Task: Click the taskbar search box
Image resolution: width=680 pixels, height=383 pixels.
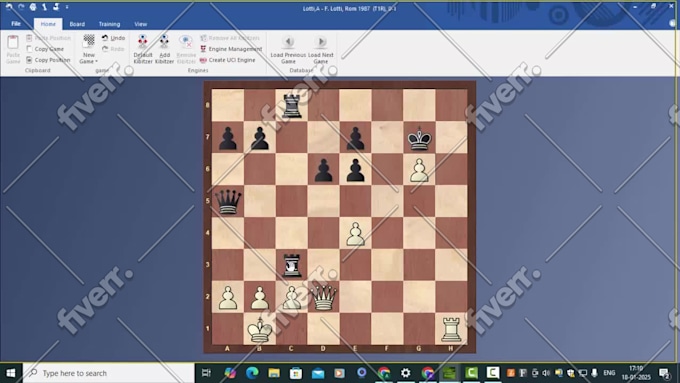Action: click(x=108, y=373)
